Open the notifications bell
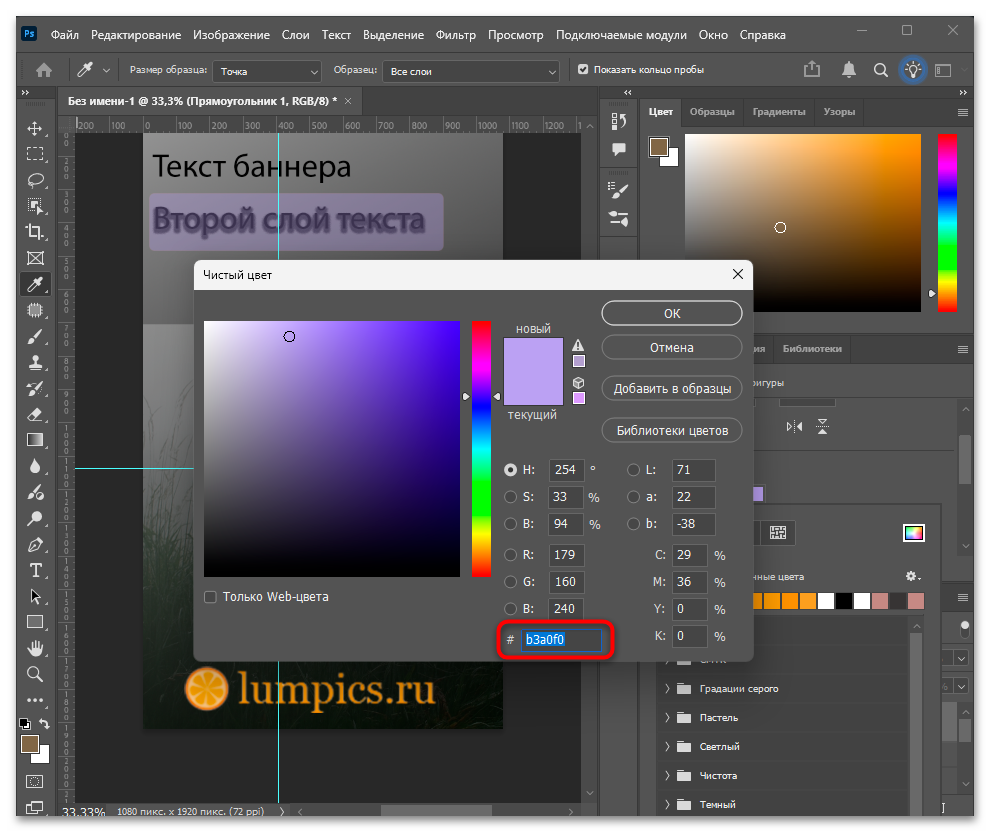Image resolution: width=990 pixels, height=832 pixels. click(849, 69)
